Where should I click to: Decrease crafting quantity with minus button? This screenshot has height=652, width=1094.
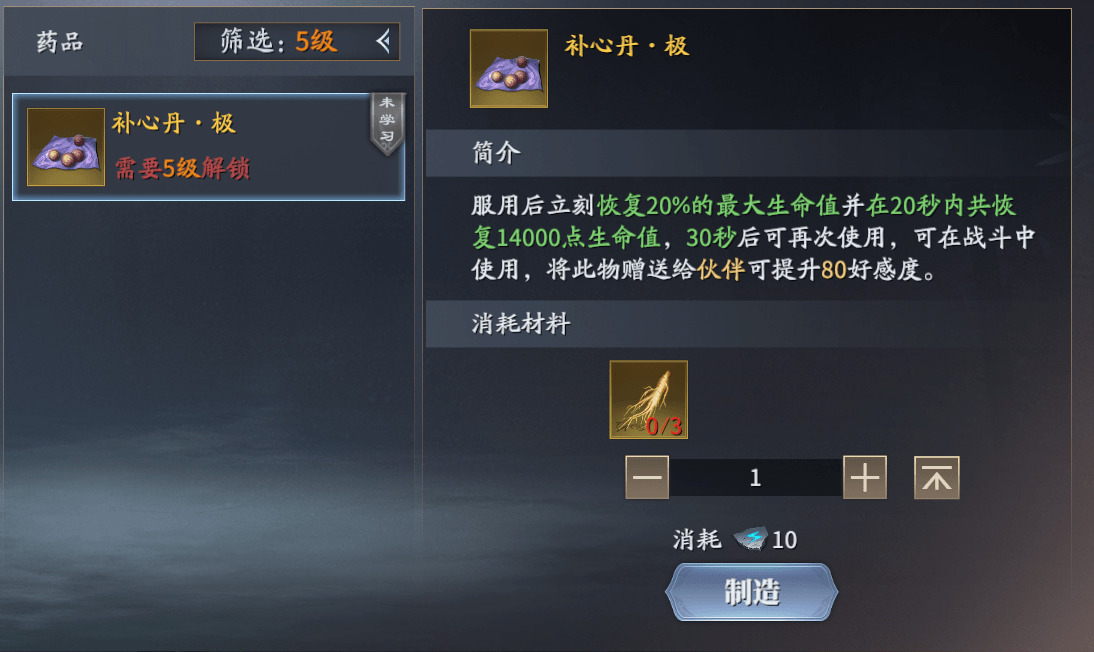pos(647,477)
